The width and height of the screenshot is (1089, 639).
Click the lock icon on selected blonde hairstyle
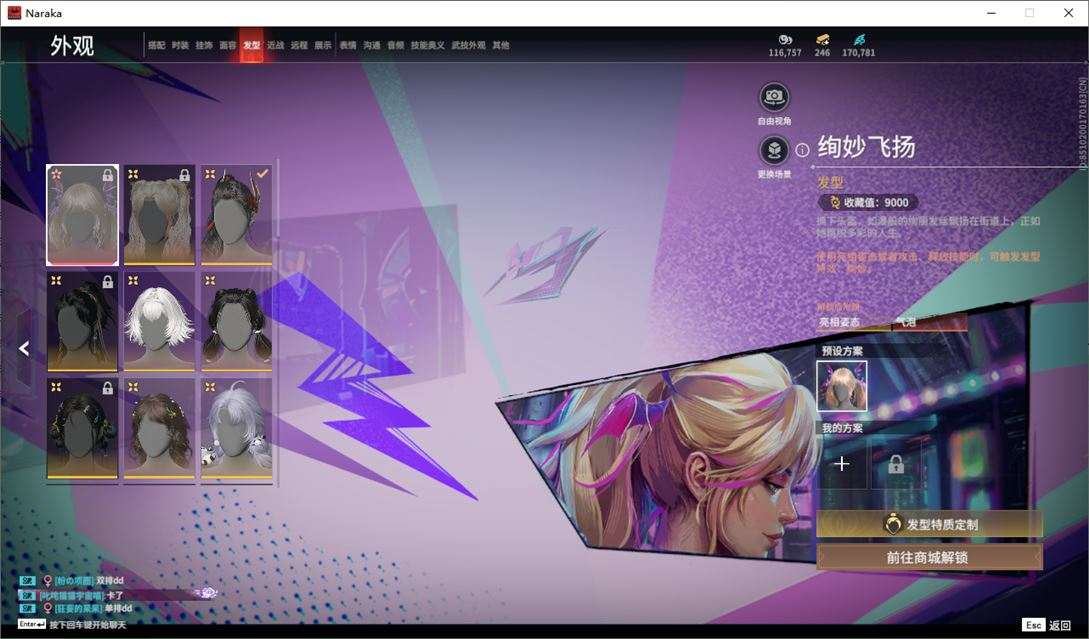(108, 176)
